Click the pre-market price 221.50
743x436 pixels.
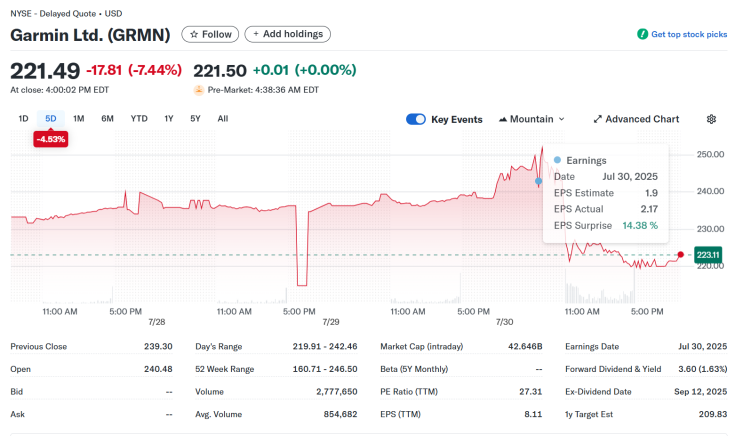pos(220,71)
